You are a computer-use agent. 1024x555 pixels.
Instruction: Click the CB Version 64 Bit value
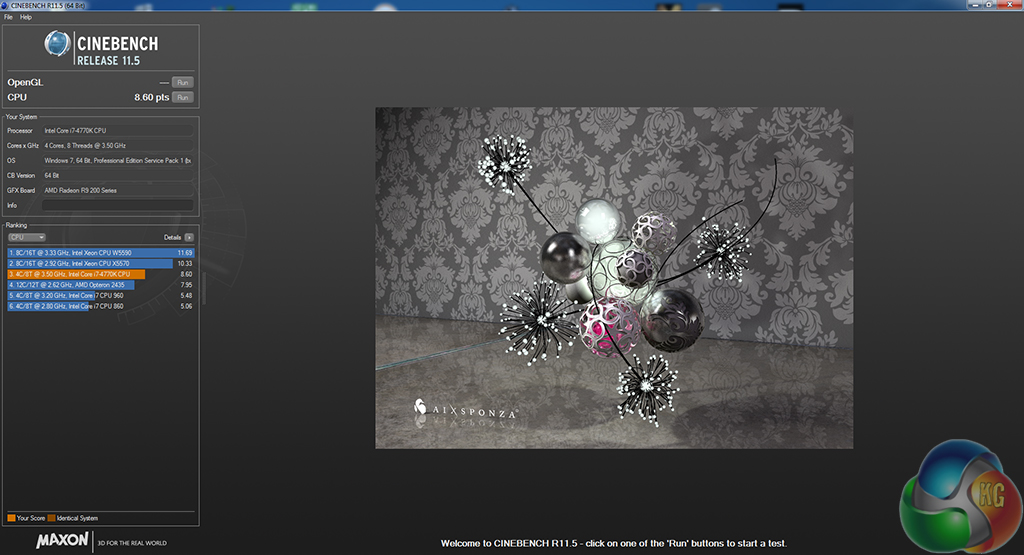(x=118, y=176)
